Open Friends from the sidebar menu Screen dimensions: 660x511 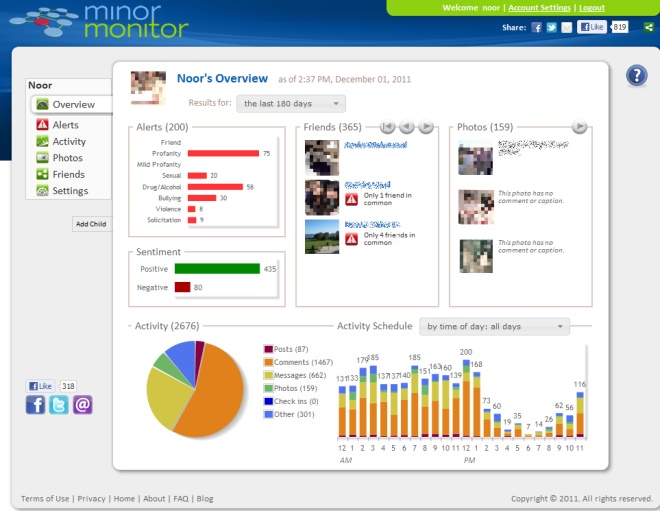tap(61, 174)
